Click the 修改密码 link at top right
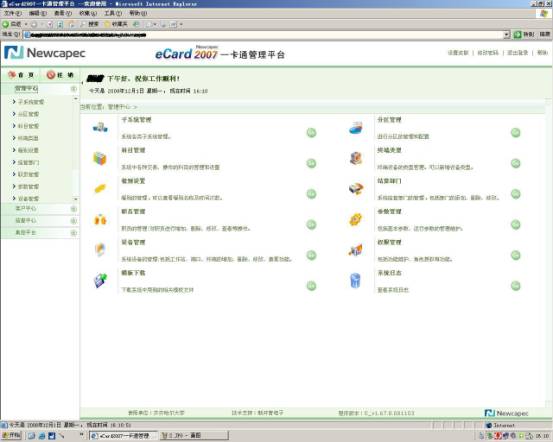Viewport: 553px width, 442px height. pyautogui.click(x=488, y=53)
